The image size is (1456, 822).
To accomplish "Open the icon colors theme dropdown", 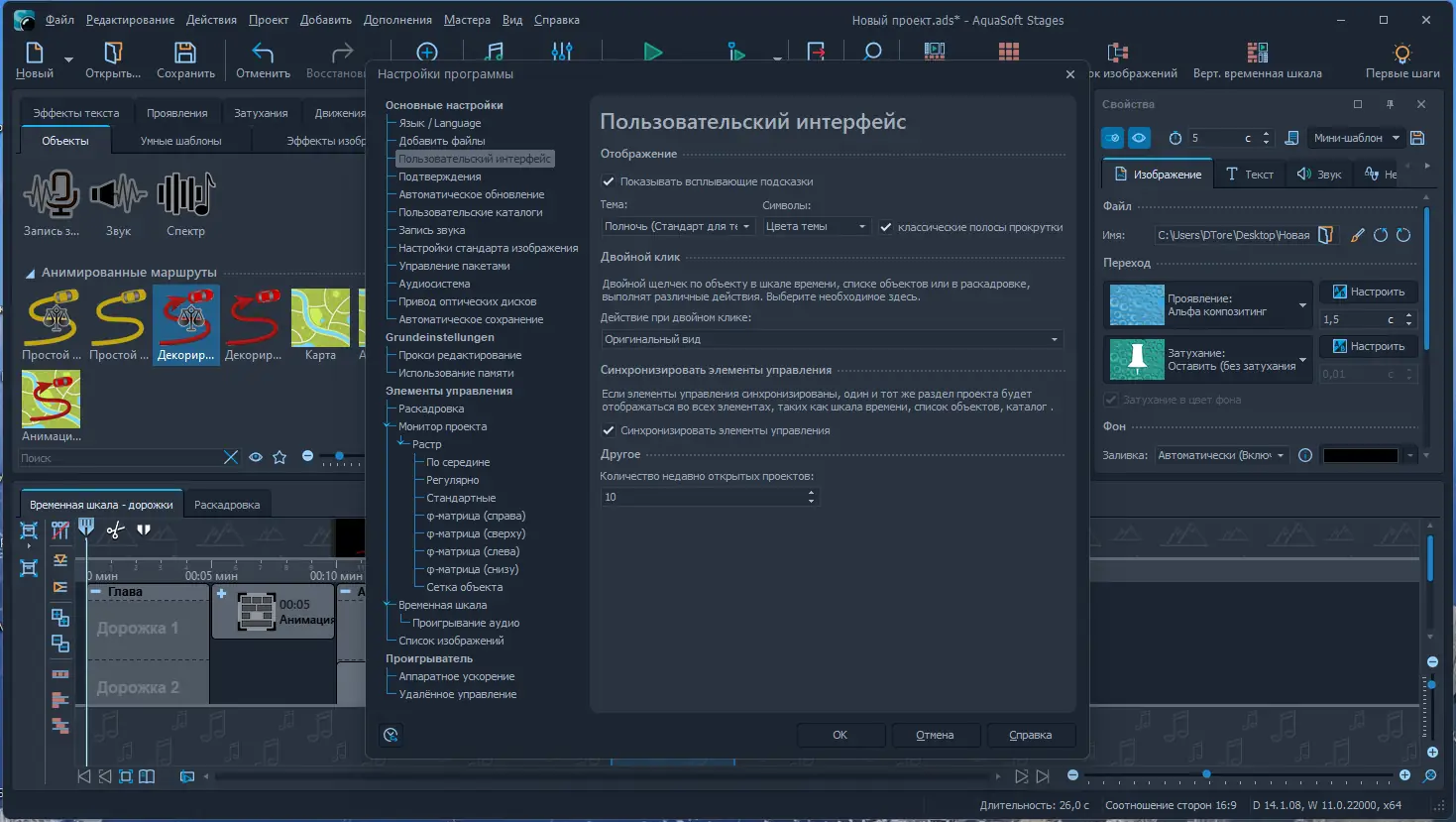I will coord(816,227).
